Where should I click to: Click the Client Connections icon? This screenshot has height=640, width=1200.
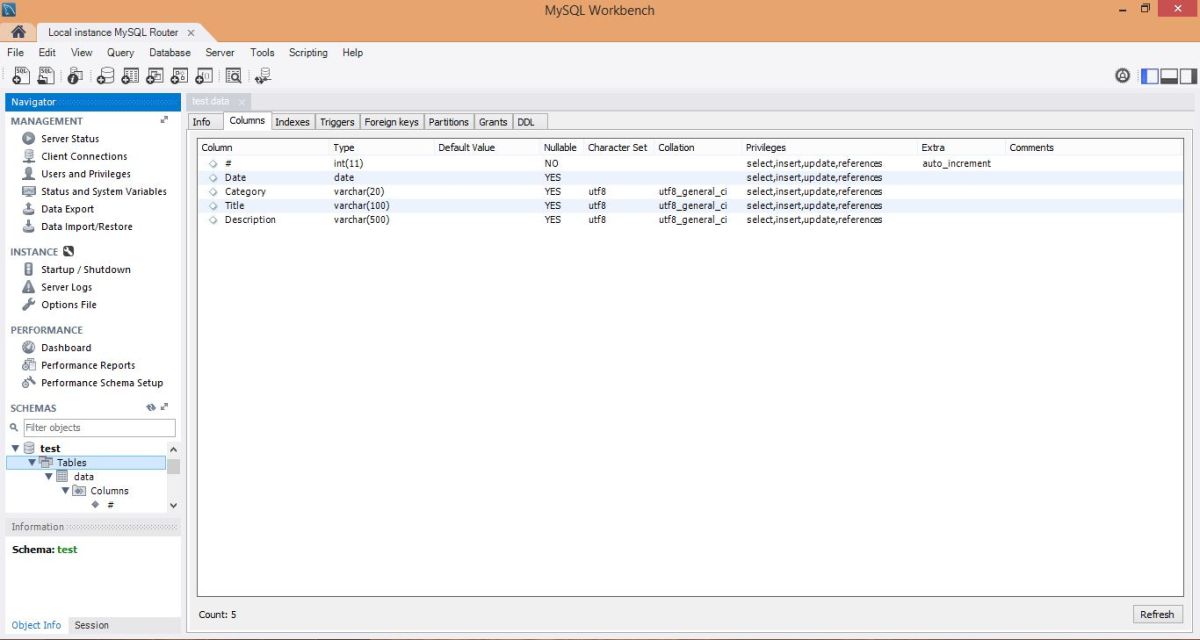pyautogui.click(x=29, y=156)
